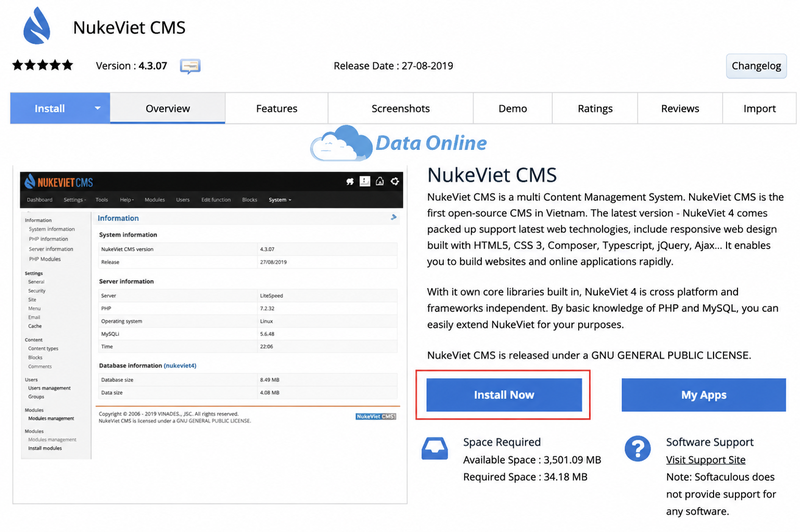Screen dimensions: 800x532
Task: Click the NukeViet CMS flame logo
Action: pos(37,26)
